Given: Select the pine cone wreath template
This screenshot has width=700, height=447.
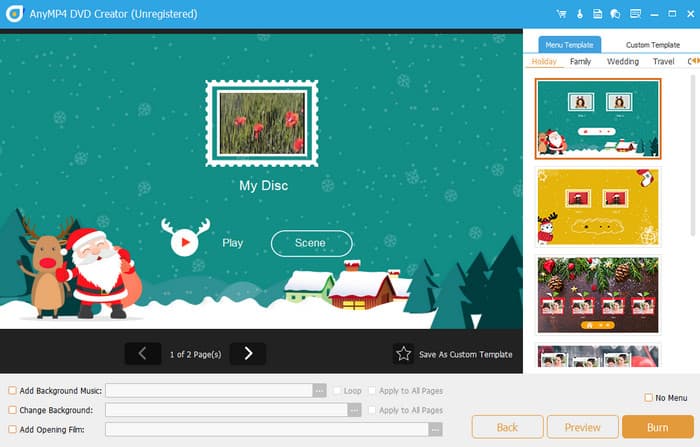Looking at the screenshot, I should pos(598,295).
